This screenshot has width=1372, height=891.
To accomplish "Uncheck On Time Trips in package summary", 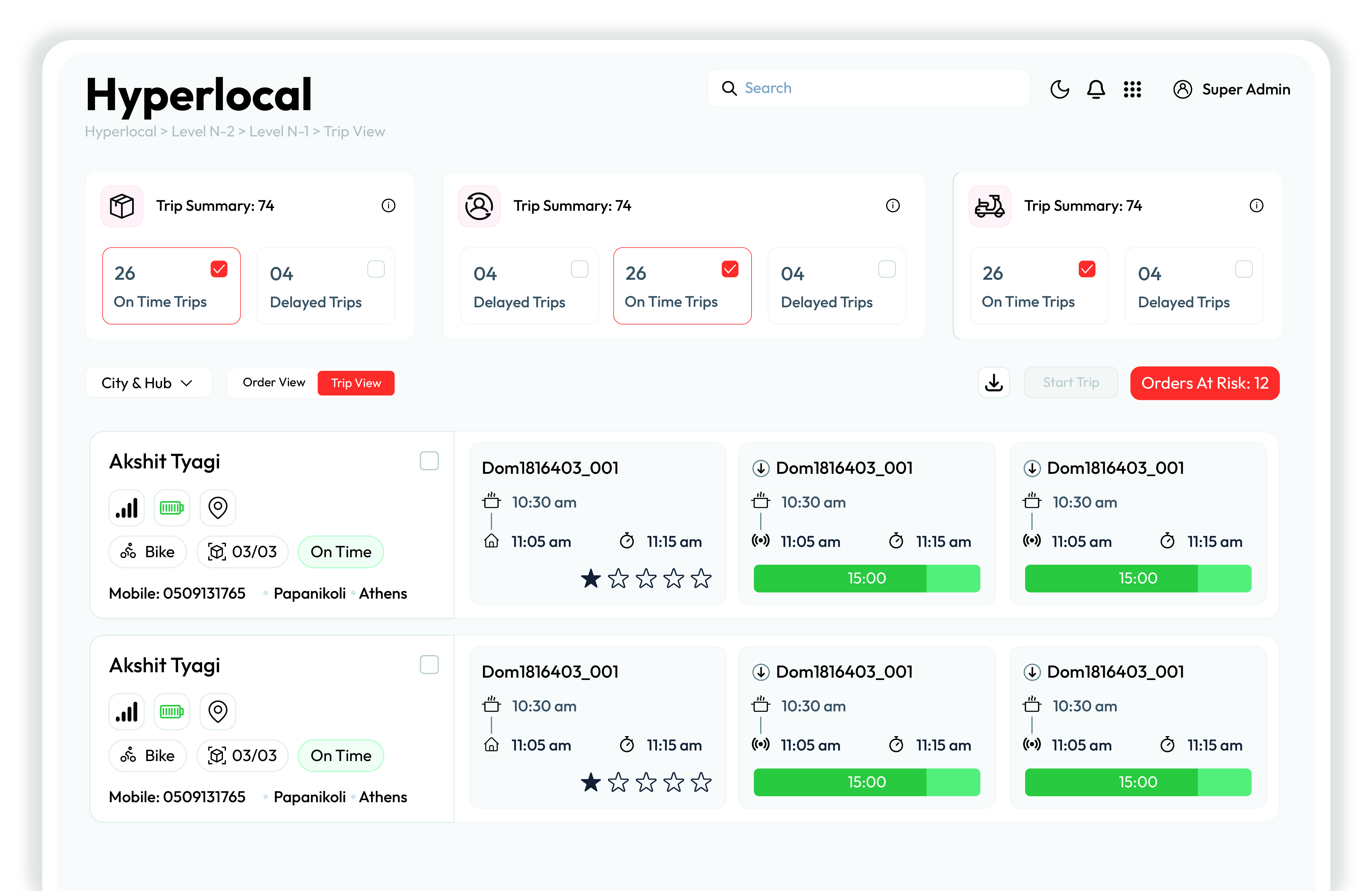I will point(219,269).
